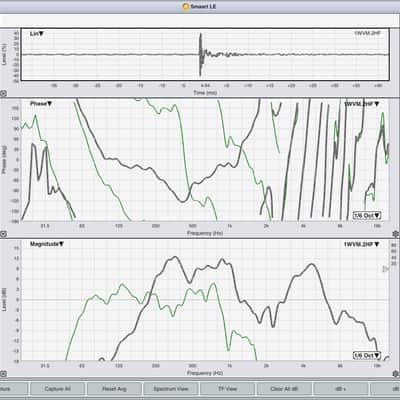Open the Magnitude graph type dropdown
The width and height of the screenshot is (400, 400).
47,244
